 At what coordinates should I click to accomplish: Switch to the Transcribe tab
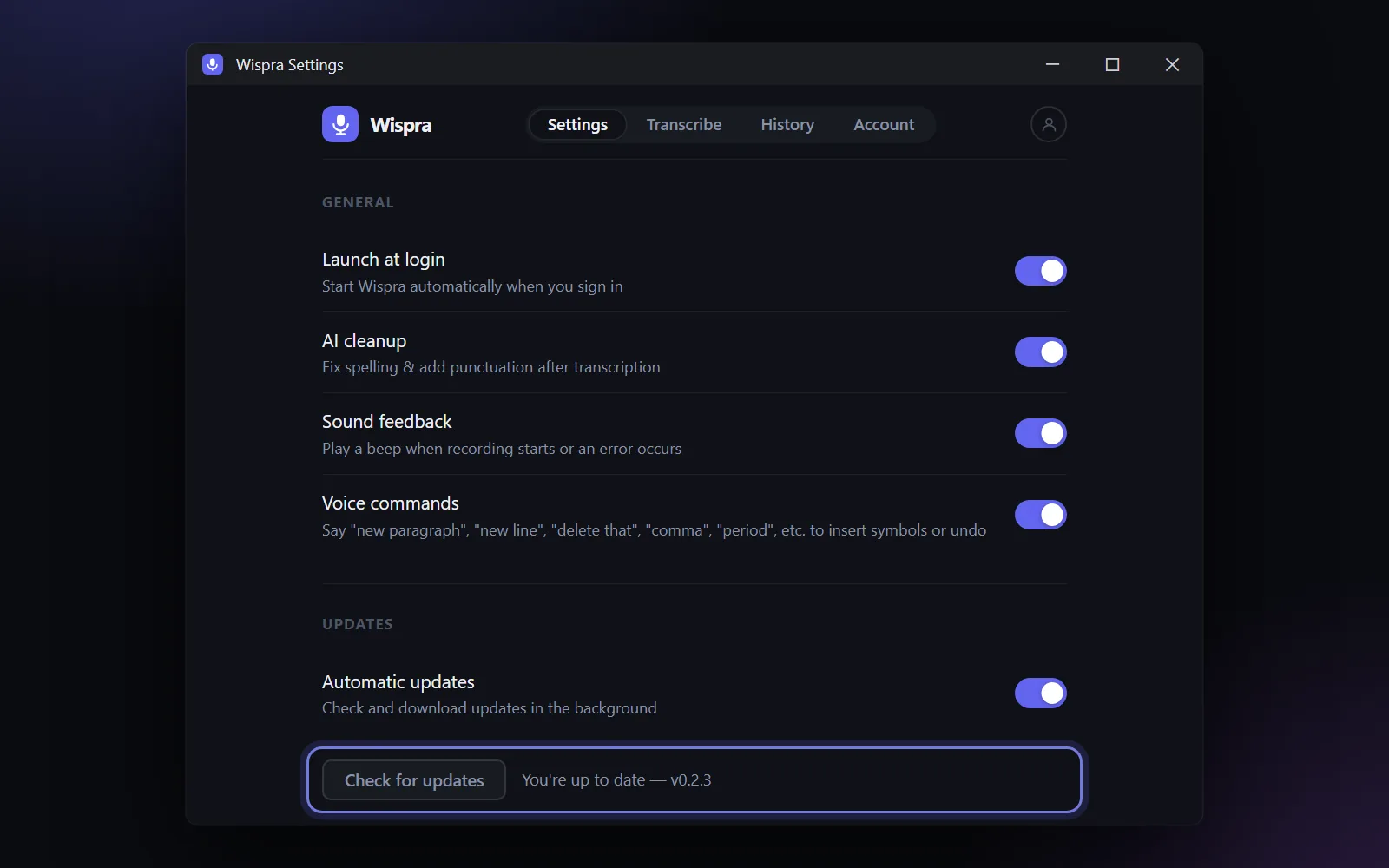tap(684, 124)
